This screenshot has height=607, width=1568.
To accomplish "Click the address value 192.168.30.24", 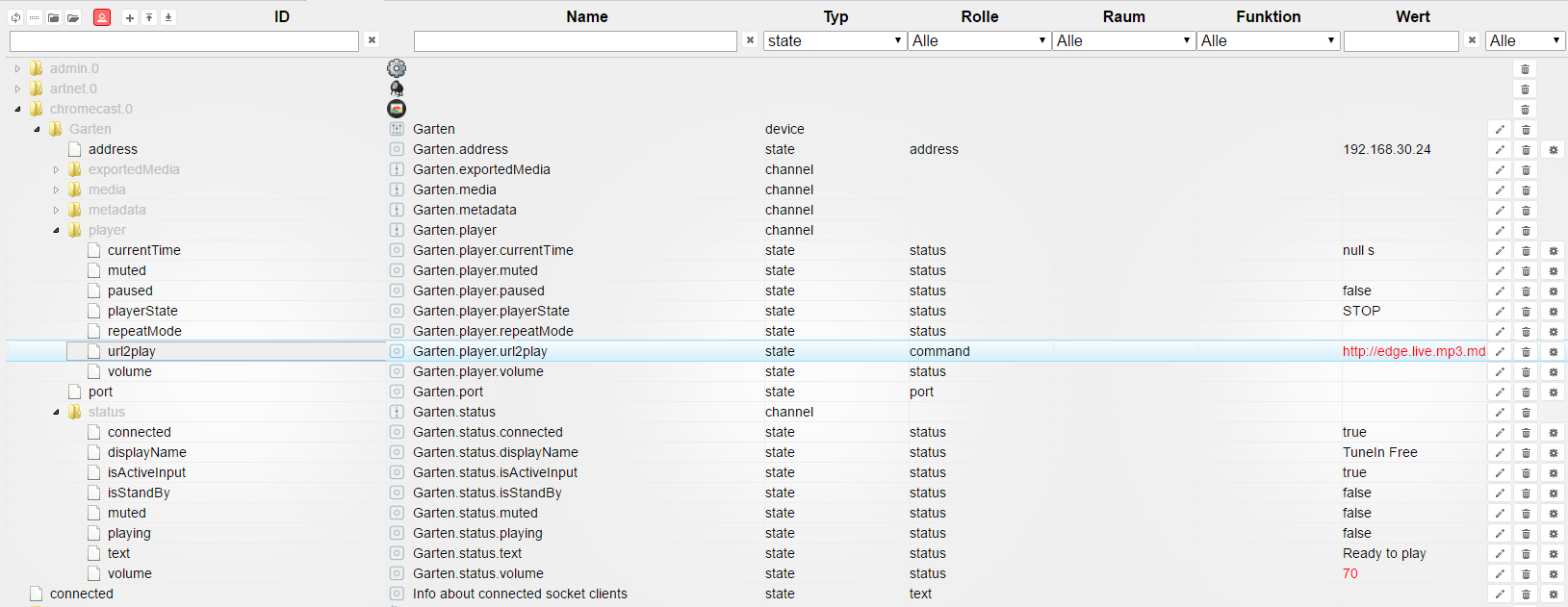I will point(1387,149).
